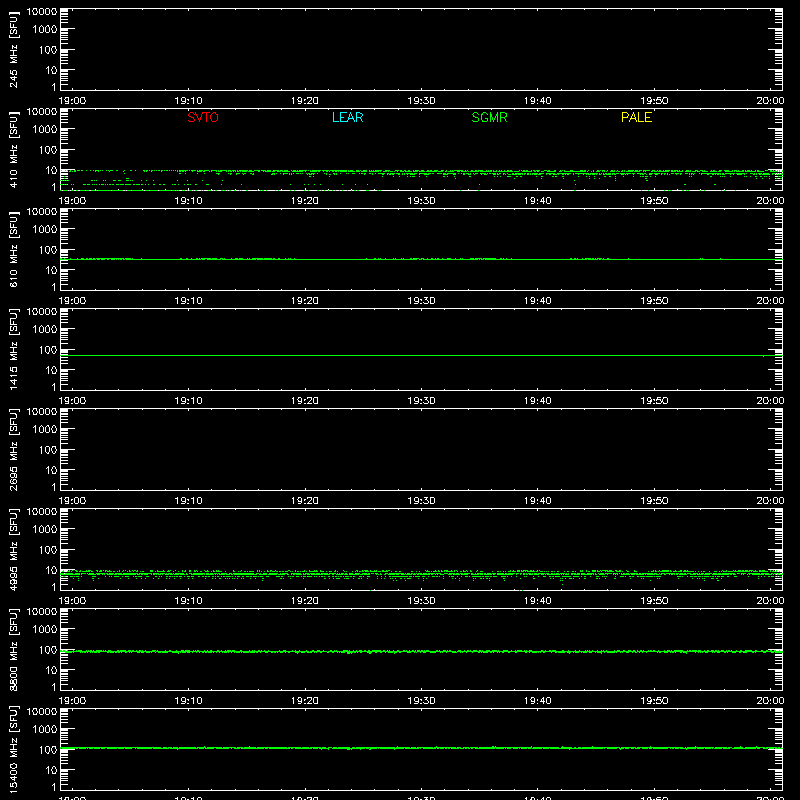The height and width of the screenshot is (800, 800).
Task: Select the 245 MHz [SFU] axis title
Action: point(13,49)
